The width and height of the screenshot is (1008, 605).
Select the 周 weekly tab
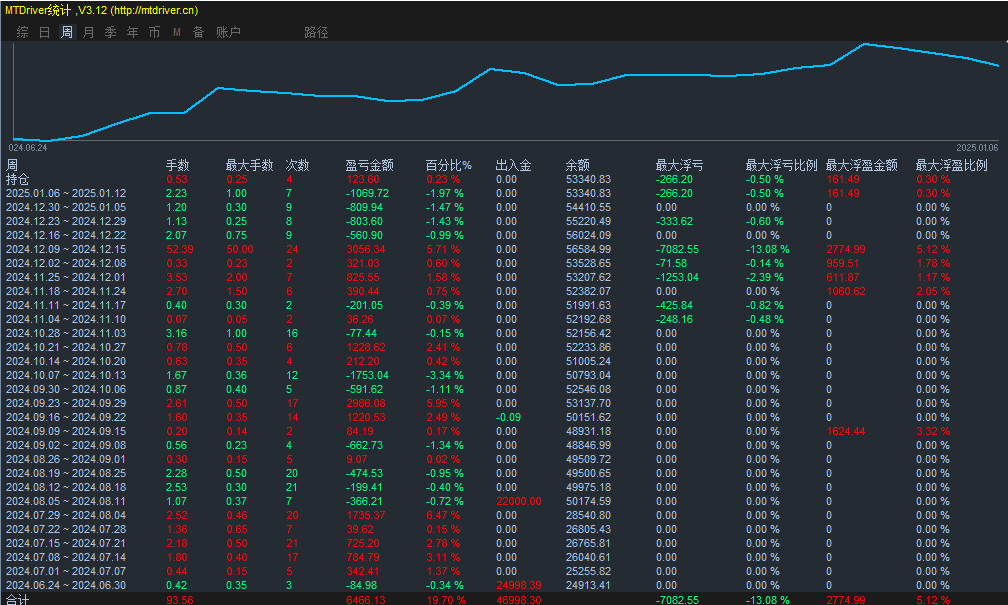pos(66,32)
